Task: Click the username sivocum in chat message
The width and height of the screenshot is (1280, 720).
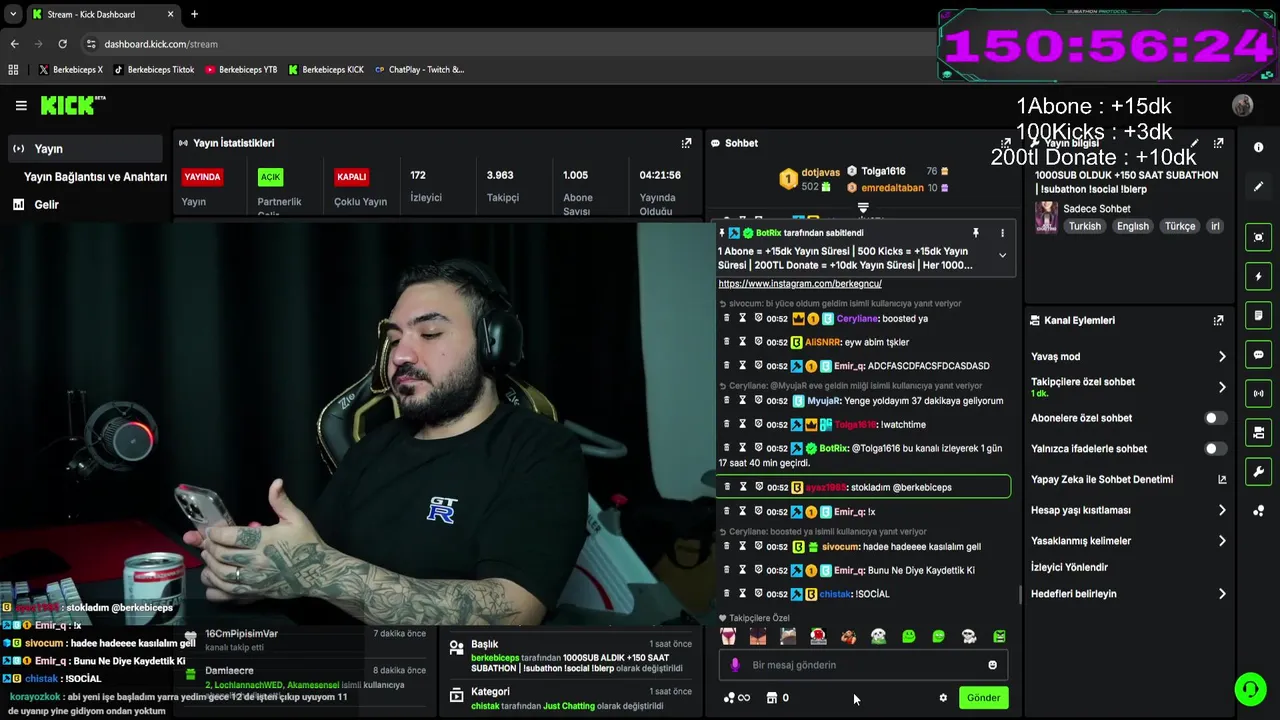Action: pyautogui.click(x=842, y=547)
